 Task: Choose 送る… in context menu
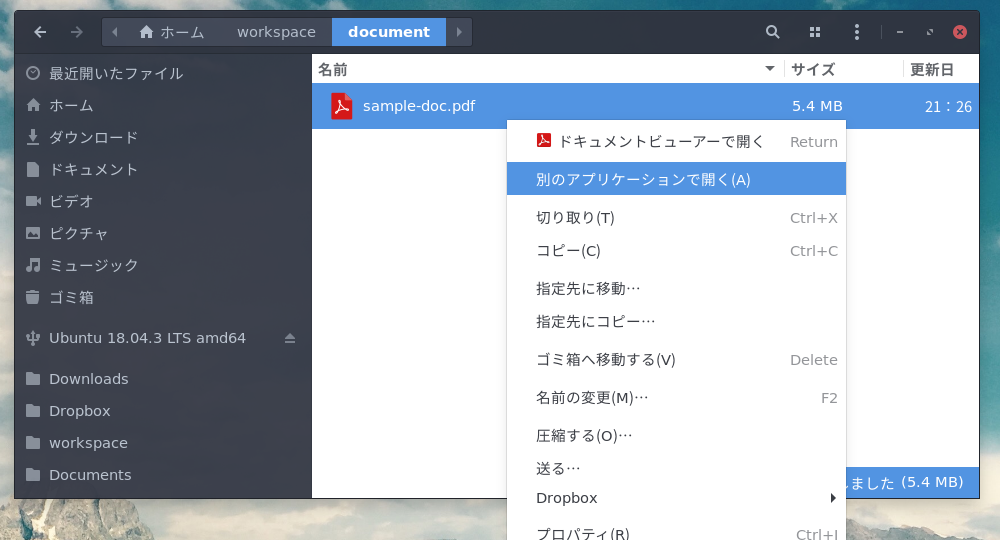click(676, 469)
